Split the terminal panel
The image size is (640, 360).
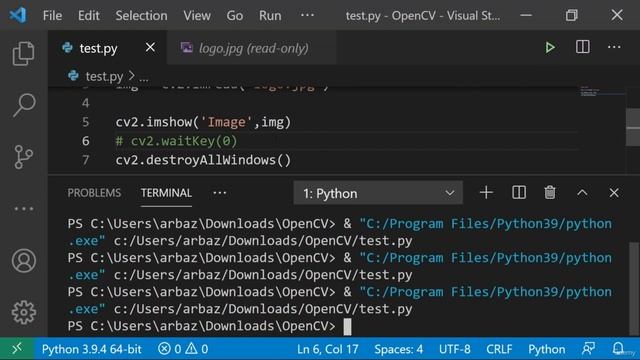tap(519, 192)
